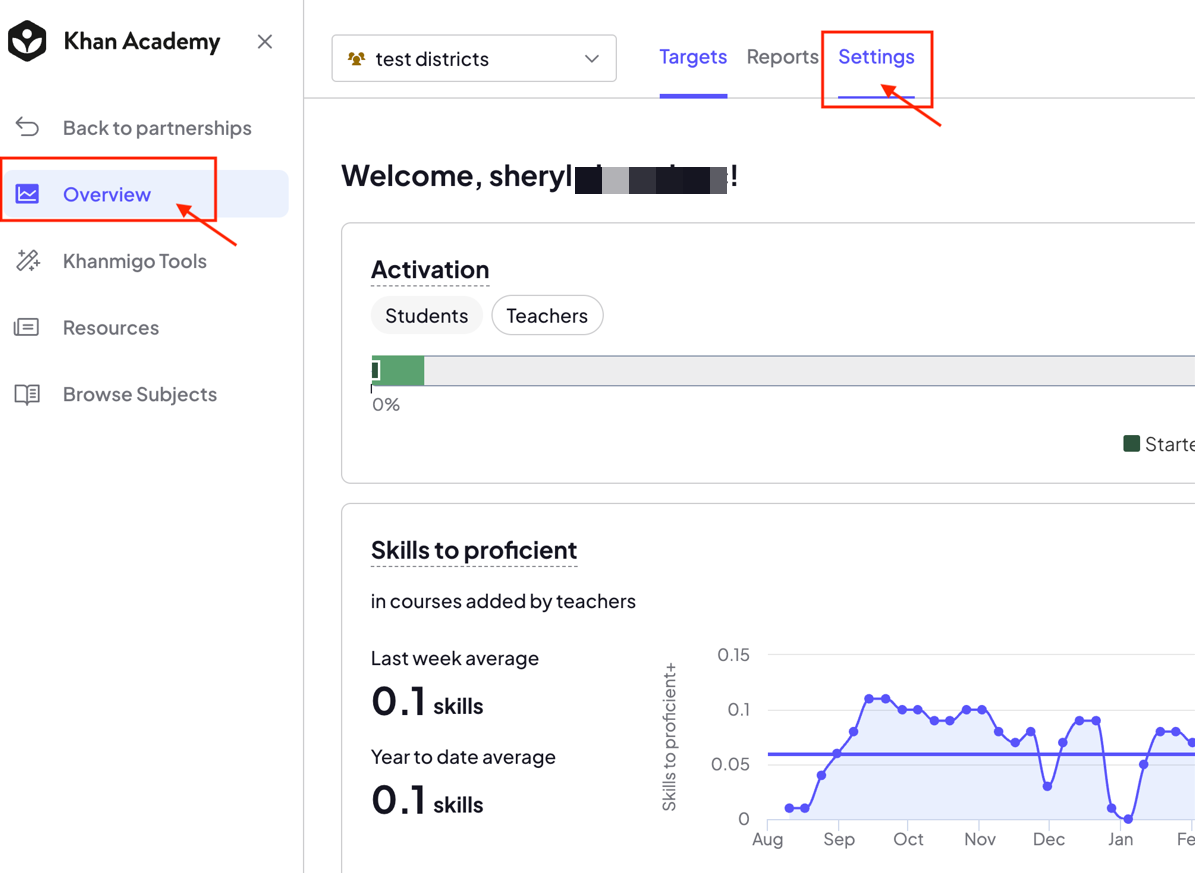Expand the test districts dropdown chevron
1195x873 pixels.
591,59
